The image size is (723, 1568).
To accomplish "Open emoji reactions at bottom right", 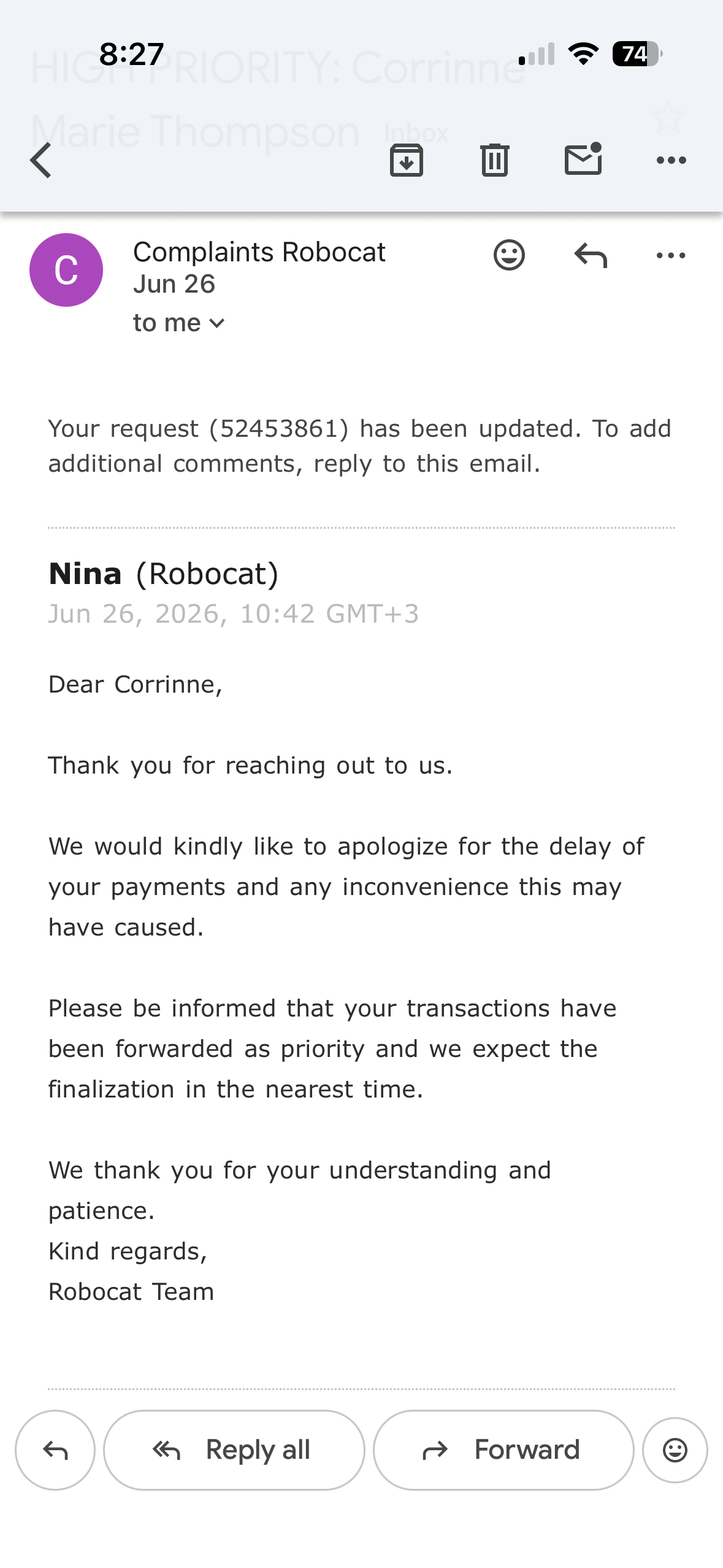I will [x=675, y=1450].
